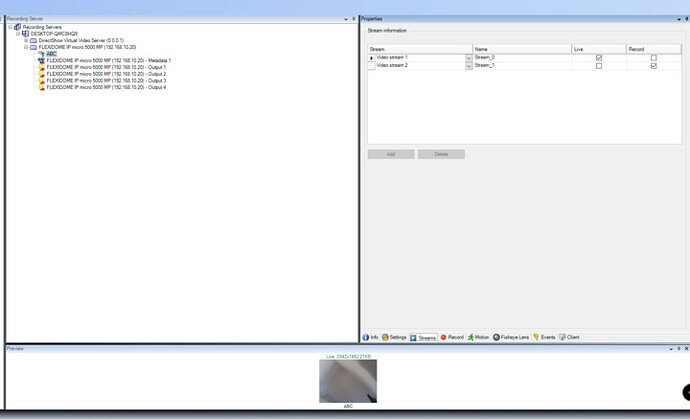Click the Recording Servers root node icon
Image resolution: width=690 pixels, height=419 pixels.
pyautogui.click(x=18, y=27)
